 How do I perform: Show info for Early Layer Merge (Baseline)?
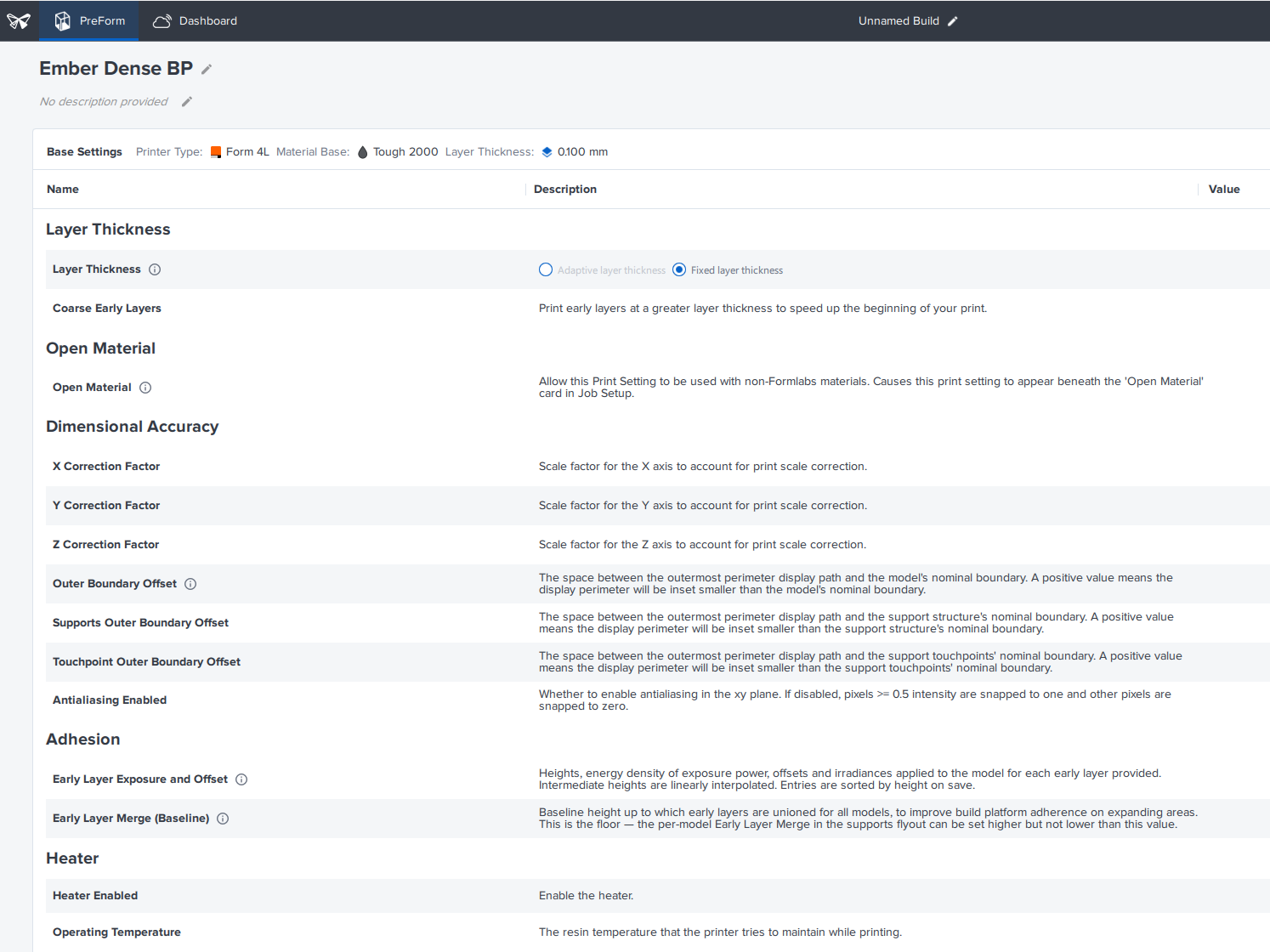[223, 819]
